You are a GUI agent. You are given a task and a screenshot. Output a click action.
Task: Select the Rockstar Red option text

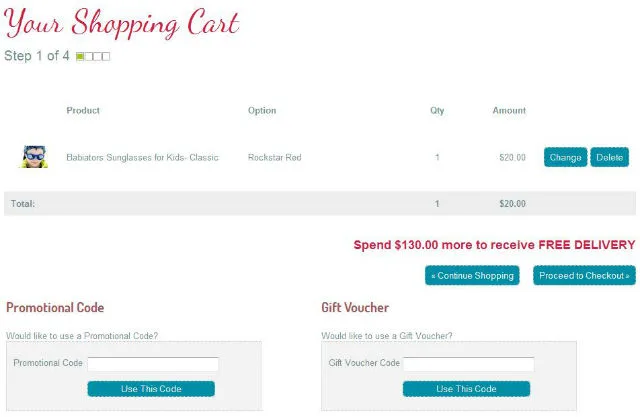pyautogui.click(x=274, y=158)
